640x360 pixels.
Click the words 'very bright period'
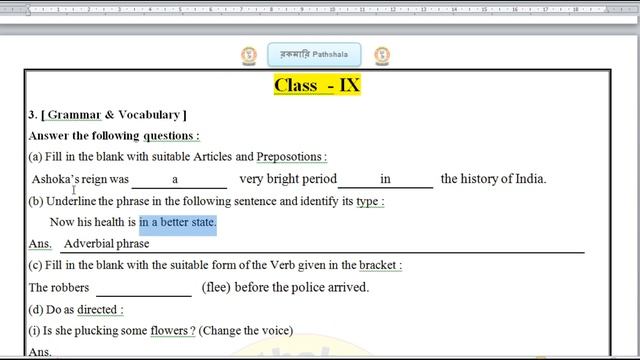(288, 179)
